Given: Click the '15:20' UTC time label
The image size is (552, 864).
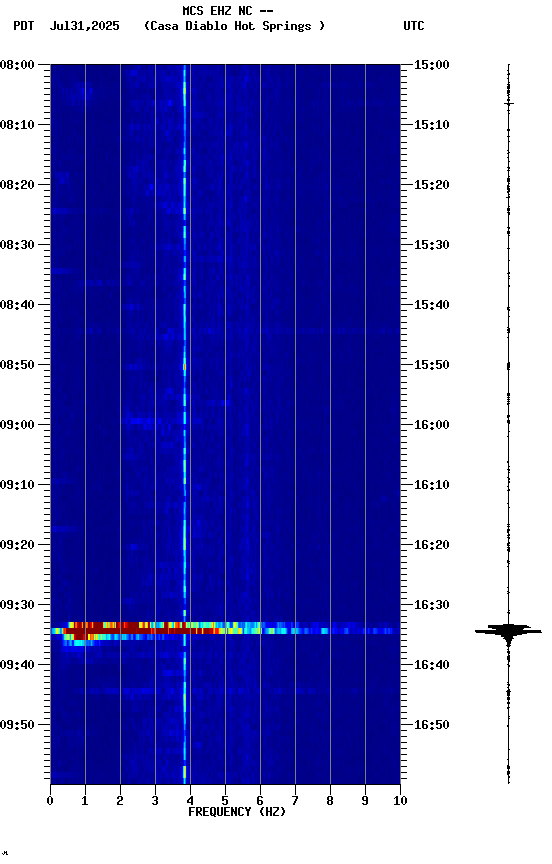Looking at the screenshot, I should pos(432,185).
